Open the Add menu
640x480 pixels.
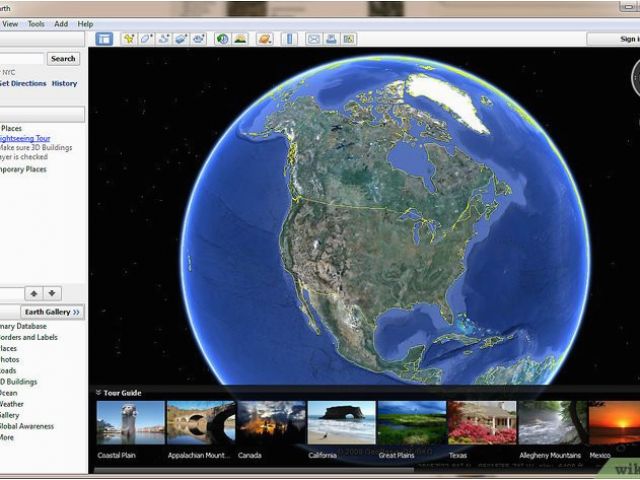click(x=61, y=24)
